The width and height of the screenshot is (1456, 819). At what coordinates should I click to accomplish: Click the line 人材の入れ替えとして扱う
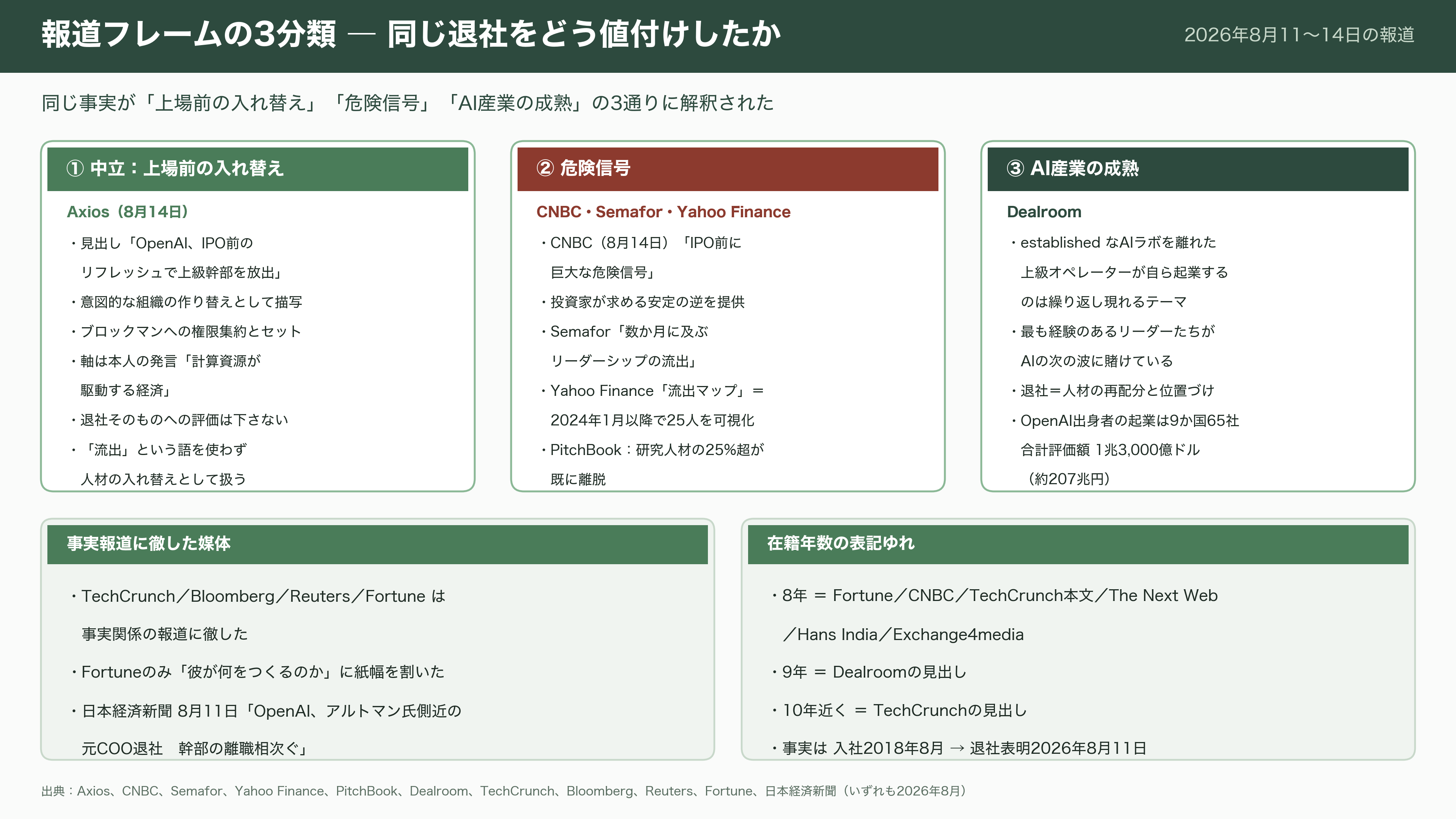tap(163, 479)
